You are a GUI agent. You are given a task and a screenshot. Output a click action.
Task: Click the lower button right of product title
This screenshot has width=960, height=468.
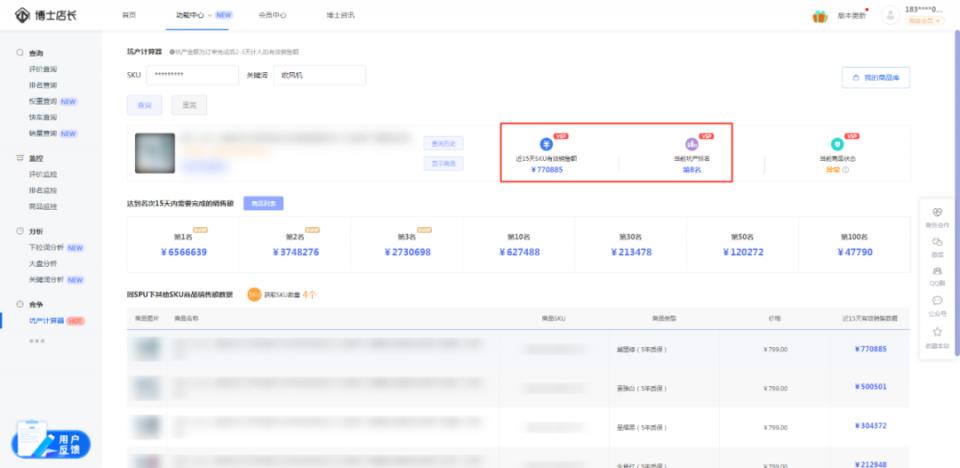coord(443,164)
